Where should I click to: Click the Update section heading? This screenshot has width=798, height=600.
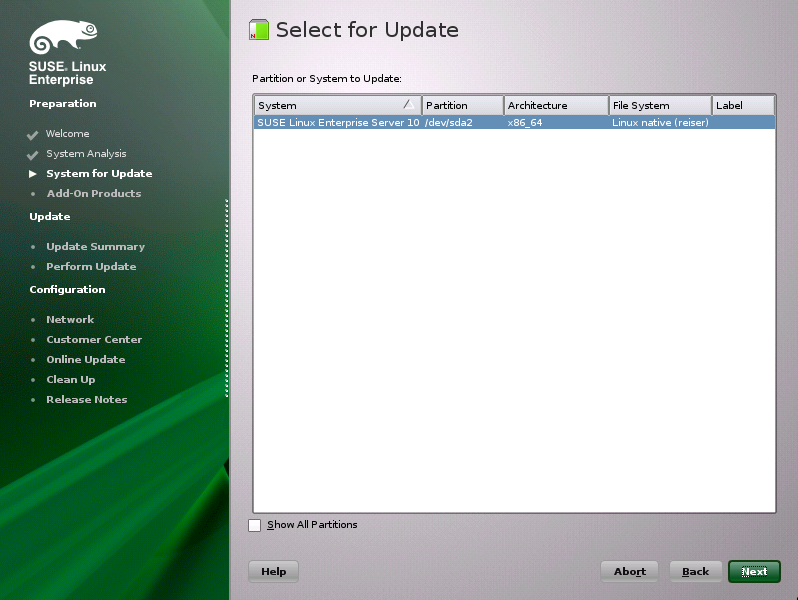tap(50, 216)
